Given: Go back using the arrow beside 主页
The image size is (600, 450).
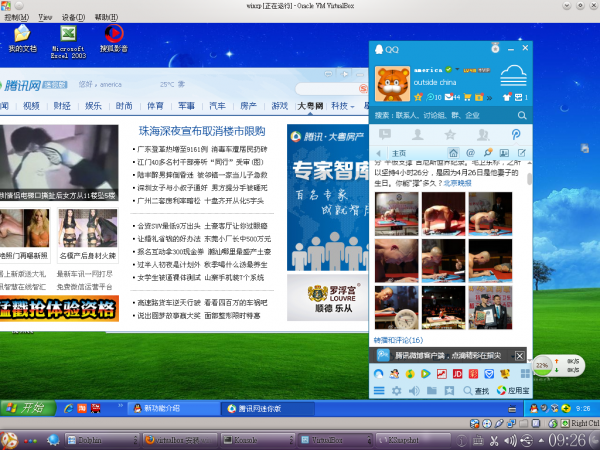Looking at the screenshot, I should tap(378, 153).
